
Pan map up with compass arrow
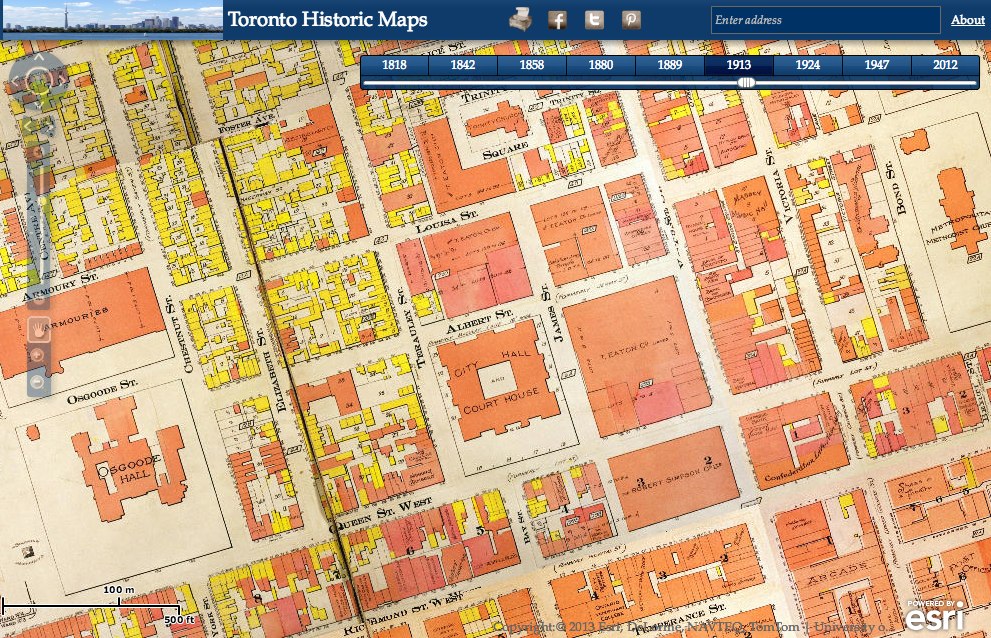(39, 58)
